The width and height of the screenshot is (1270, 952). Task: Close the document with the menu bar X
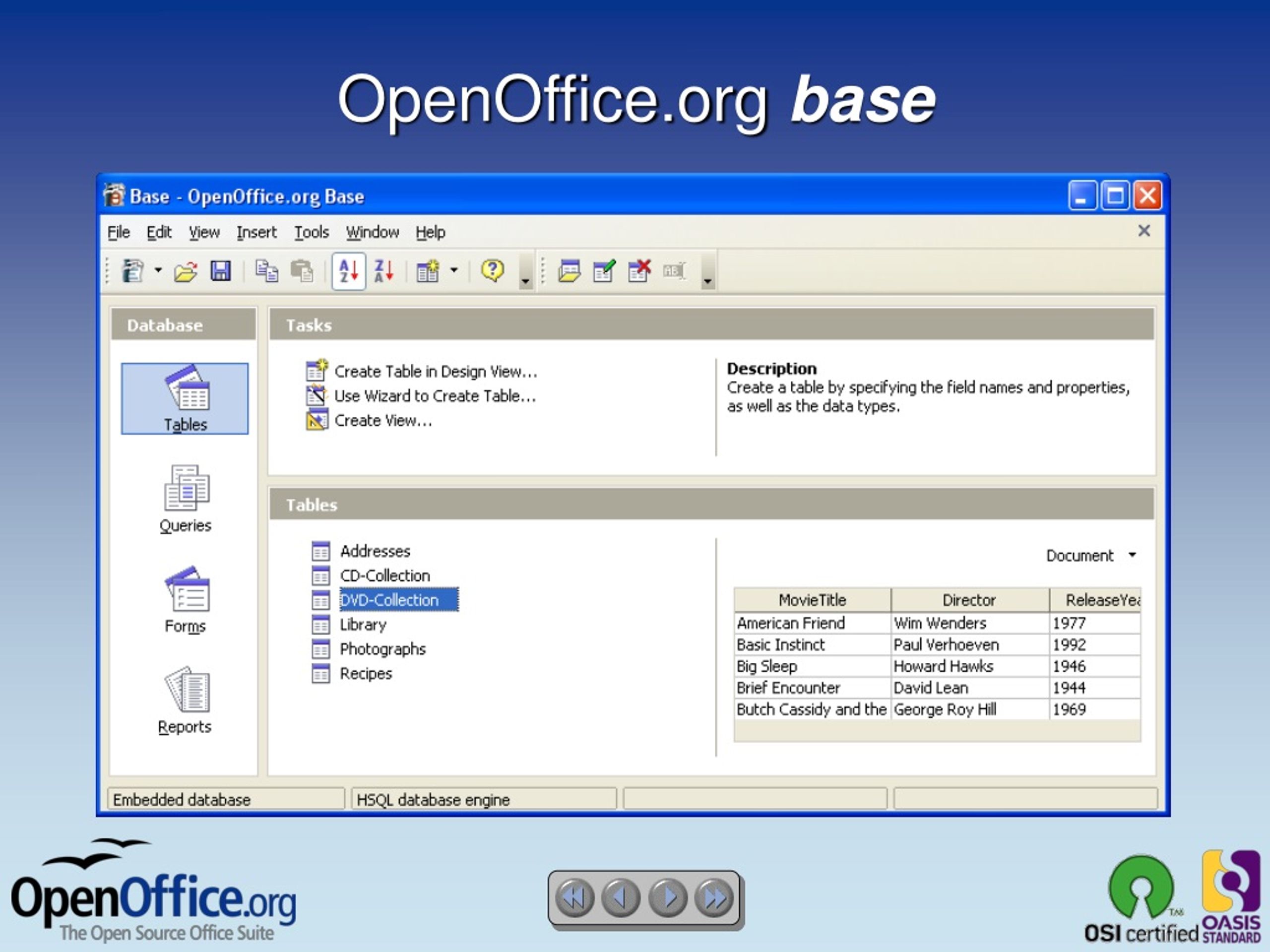(x=1143, y=231)
